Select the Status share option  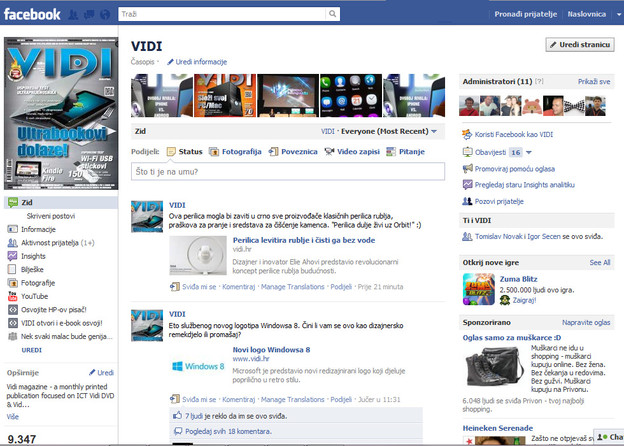point(185,152)
